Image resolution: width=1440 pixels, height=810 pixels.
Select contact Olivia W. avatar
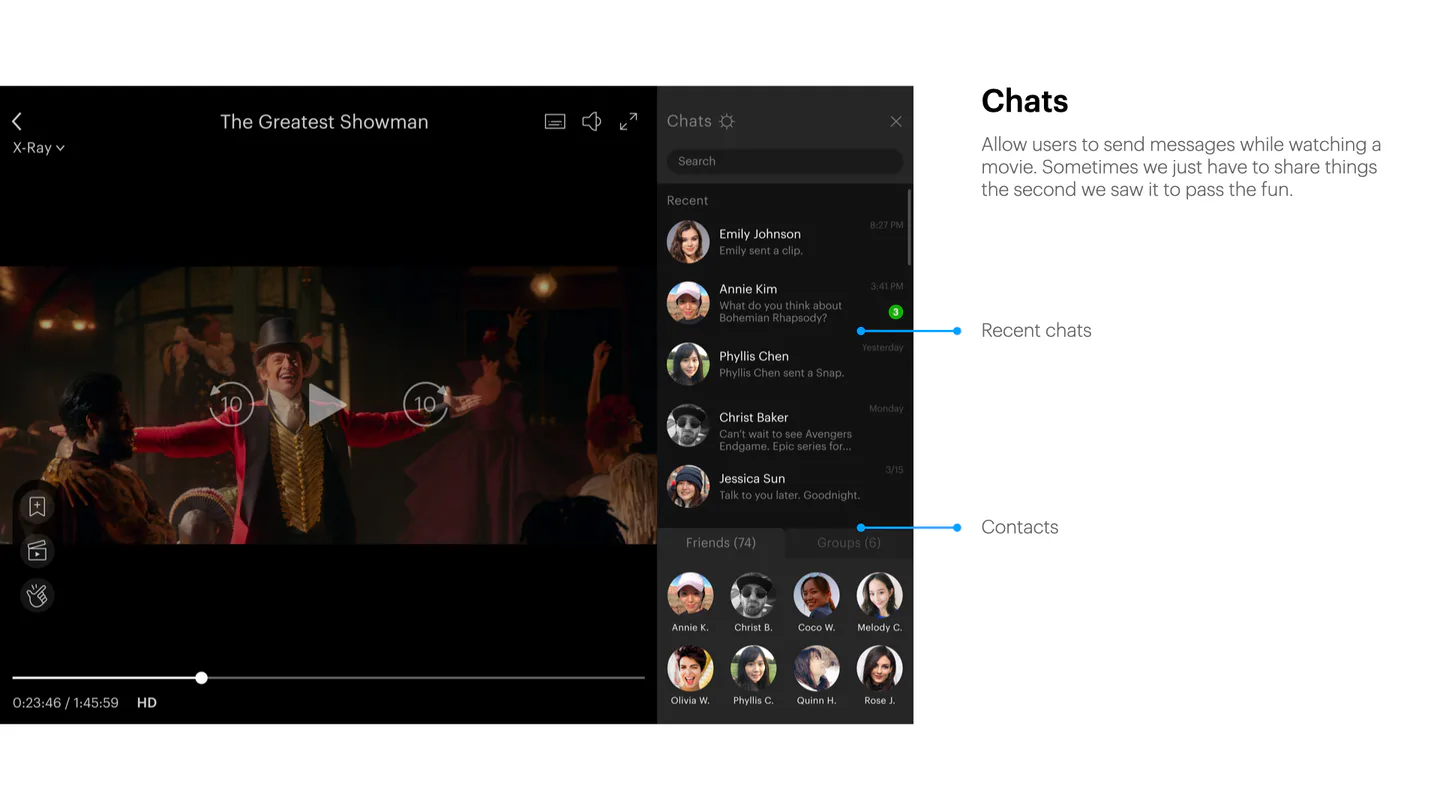pos(690,668)
